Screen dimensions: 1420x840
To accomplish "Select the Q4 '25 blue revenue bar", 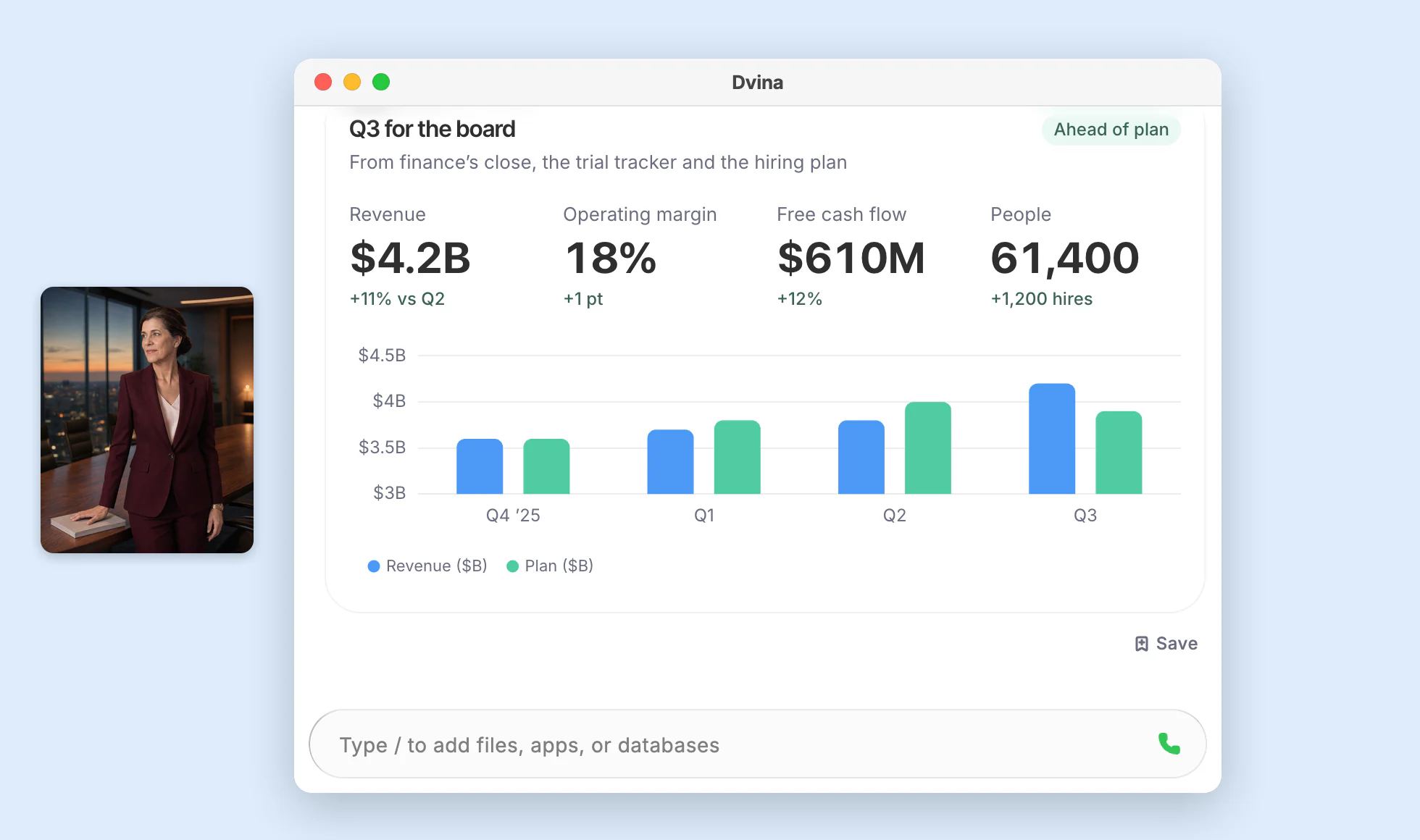I will [480, 466].
